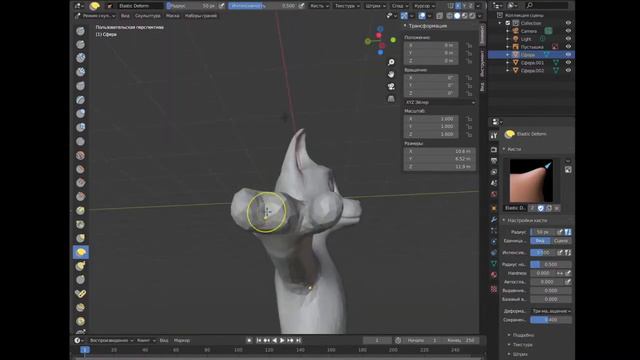Open Modifiers wrench properties tab

pyautogui.click(x=494, y=220)
